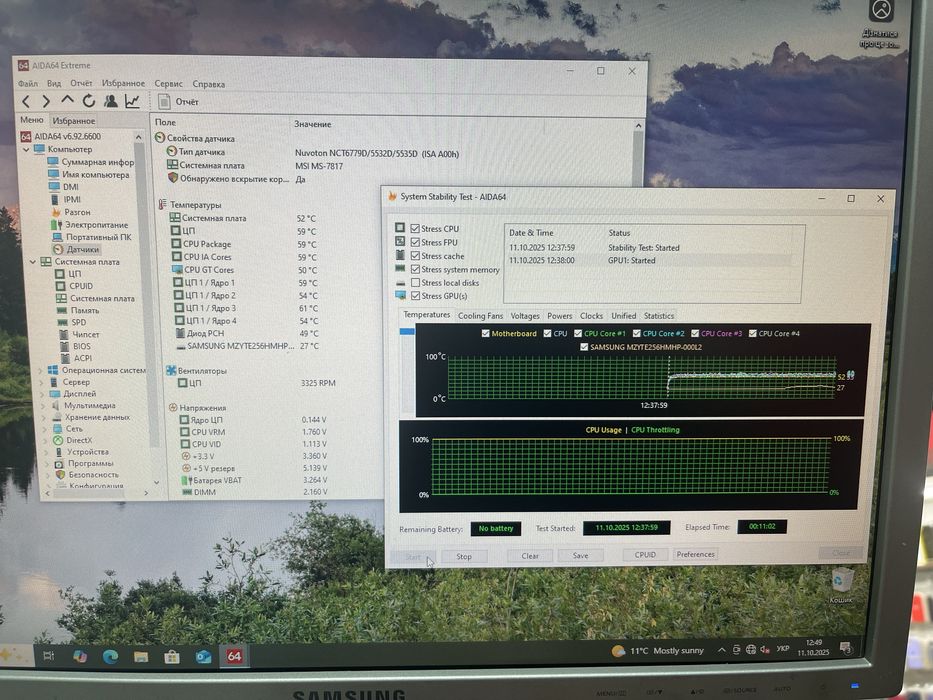Viewport: 933px width, 700px height.
Task: Toggle the Stress cache checkbox
Action: [415, 256]
